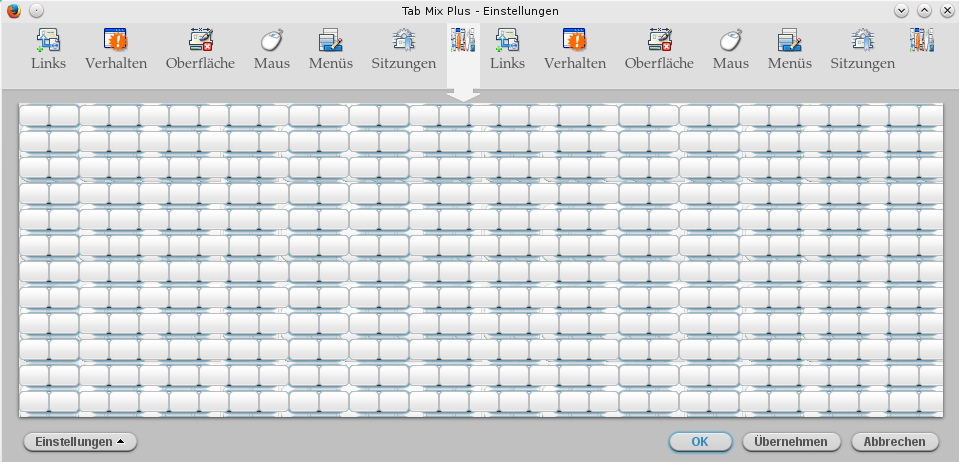Open the Firefox window menu icon
This screenshot has width=959, height=462.
pos(13,10)
